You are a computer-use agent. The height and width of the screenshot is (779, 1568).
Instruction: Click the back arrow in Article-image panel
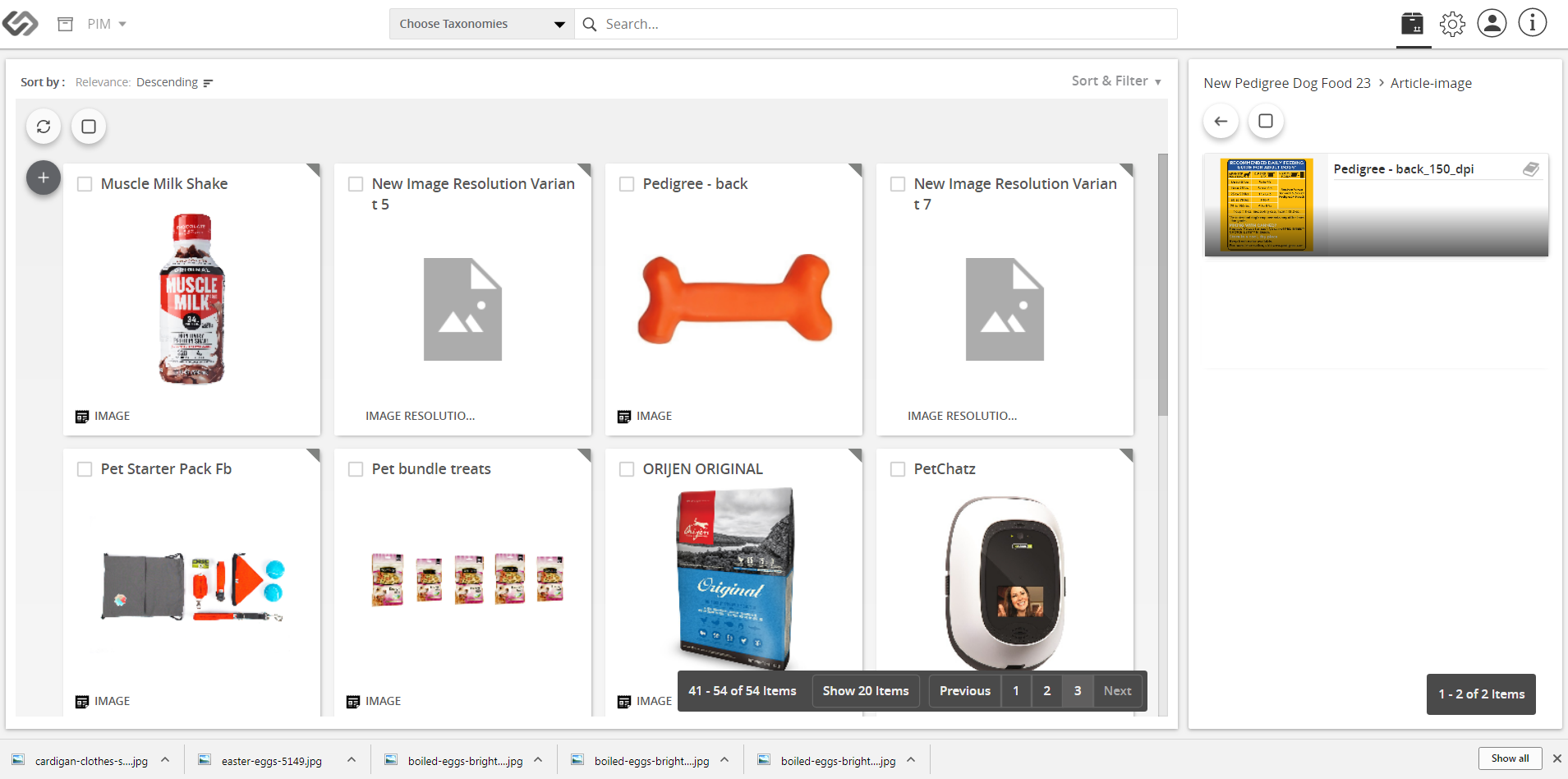(1221, 122)
